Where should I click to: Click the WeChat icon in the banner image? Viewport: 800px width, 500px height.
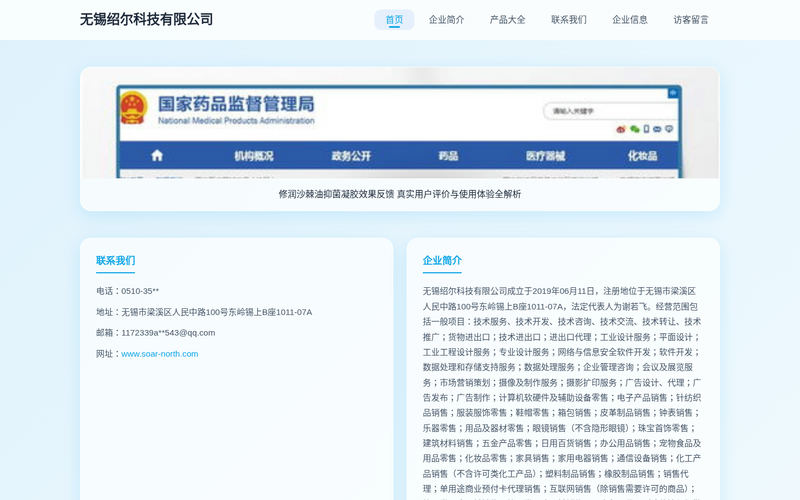[x=634, y=129]
